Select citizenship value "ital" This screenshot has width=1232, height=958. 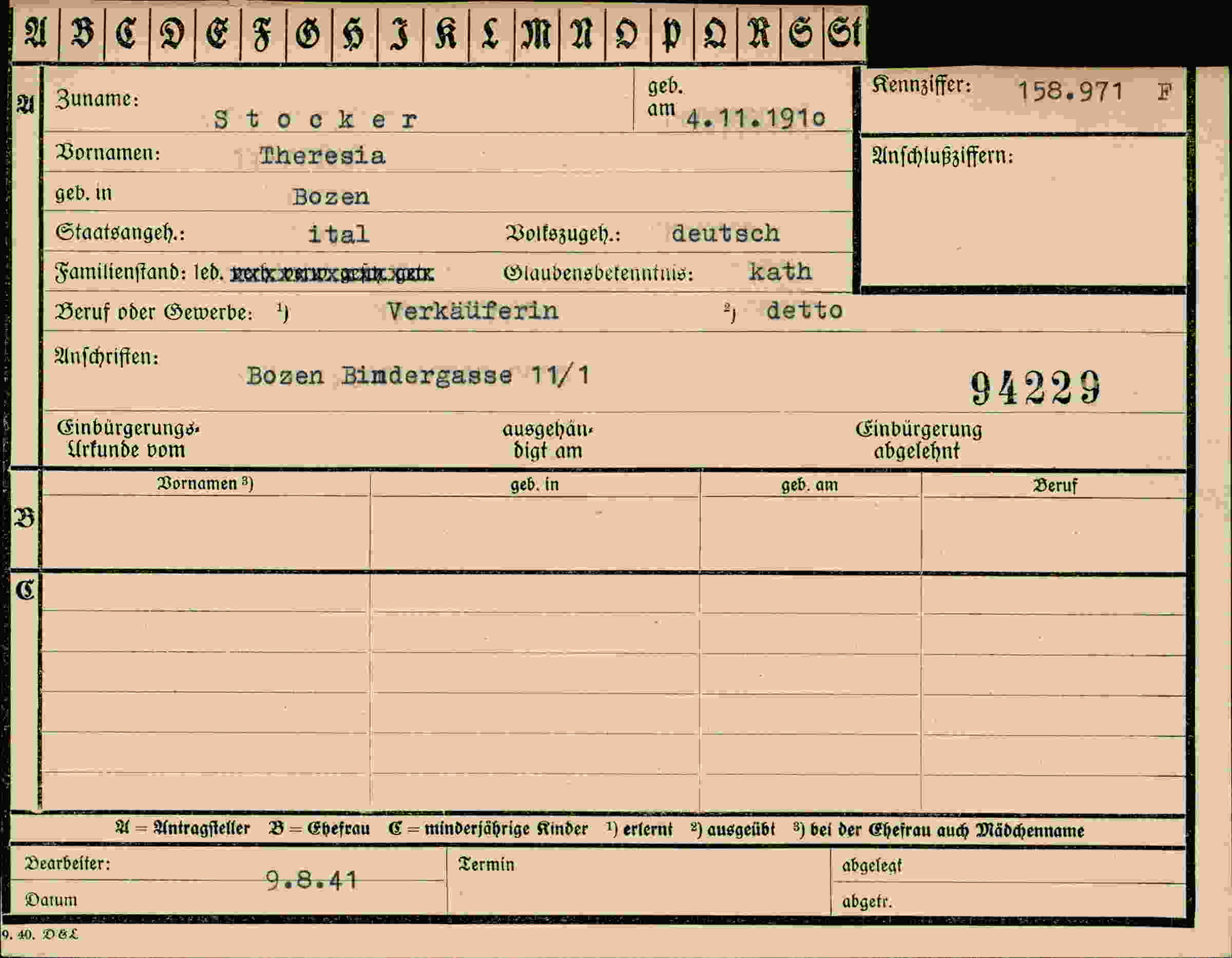pos(338,234)
